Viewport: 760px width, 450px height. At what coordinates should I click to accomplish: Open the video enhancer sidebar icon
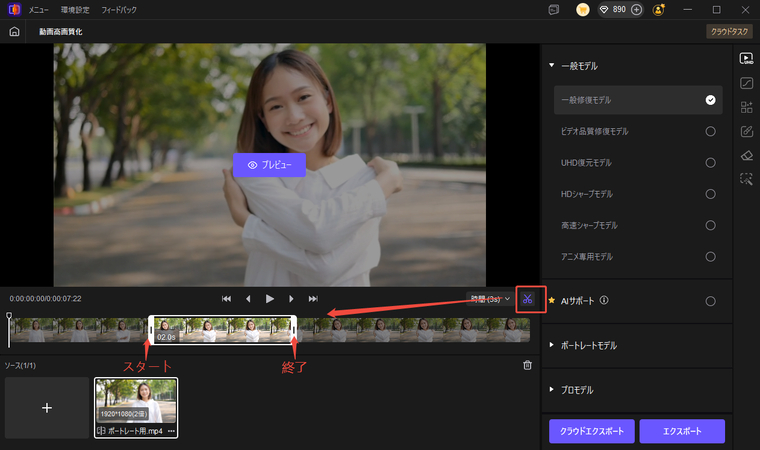coord(746,58)
